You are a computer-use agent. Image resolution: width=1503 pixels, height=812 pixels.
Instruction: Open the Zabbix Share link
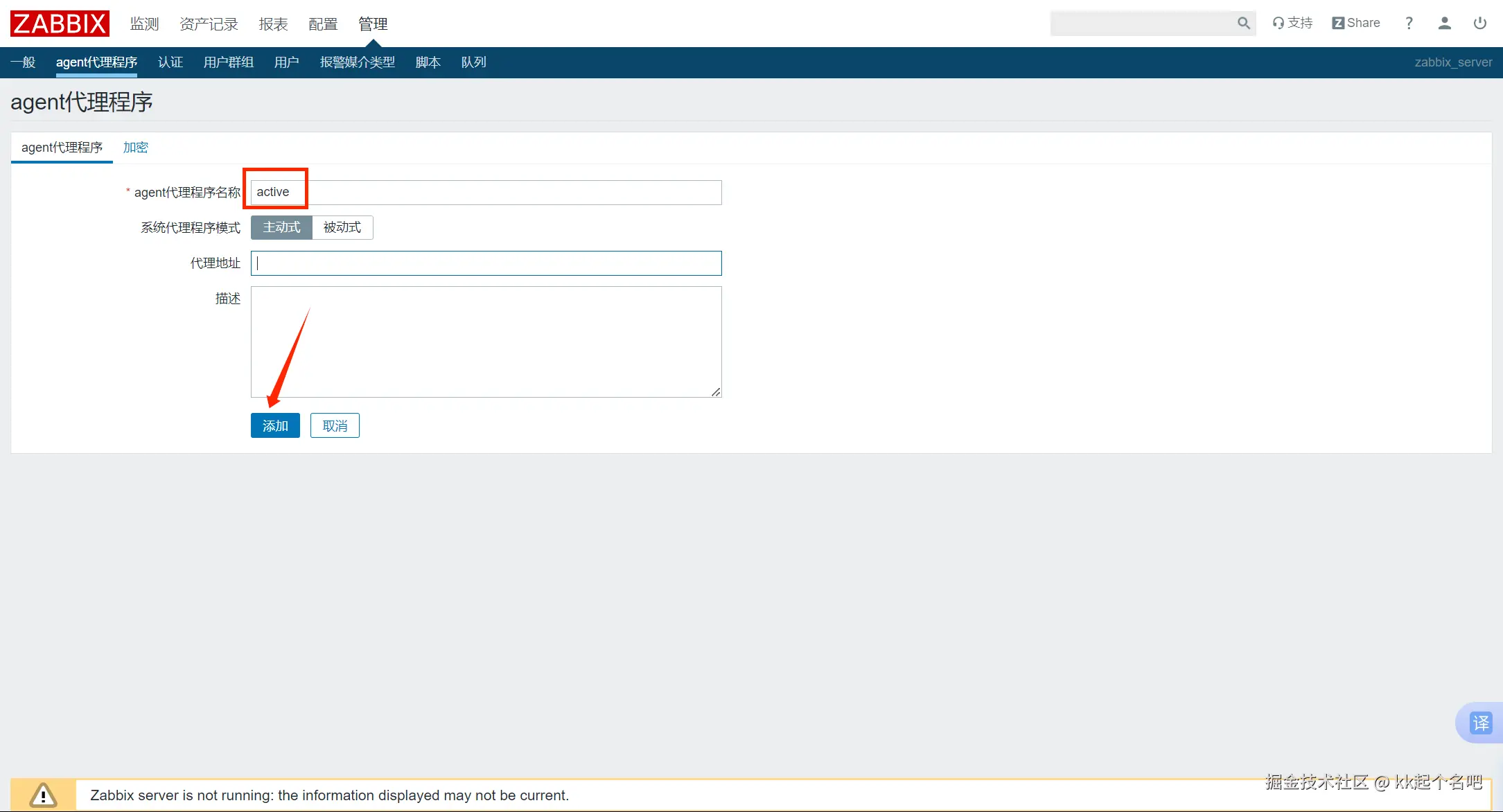pyautogui.click(x=1356, y=23)
